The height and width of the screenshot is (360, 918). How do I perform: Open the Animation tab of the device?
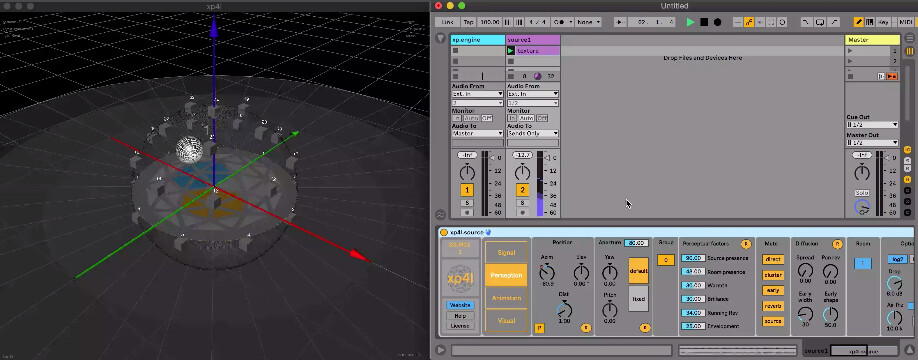coord(506,298)
